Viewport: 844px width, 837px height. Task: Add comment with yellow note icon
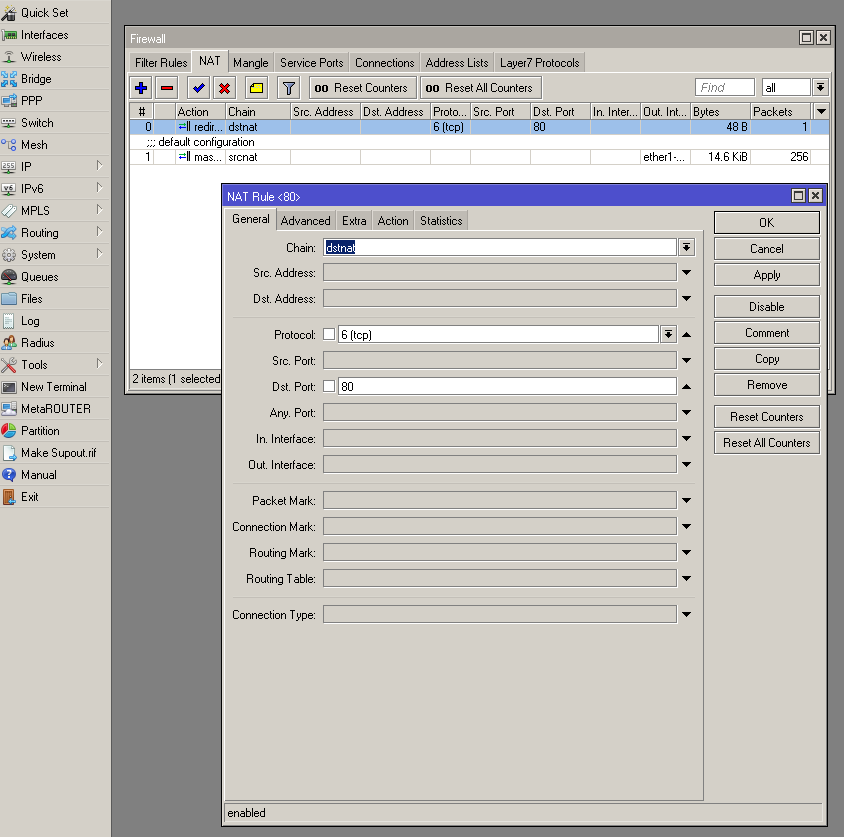tap(257, 88)
